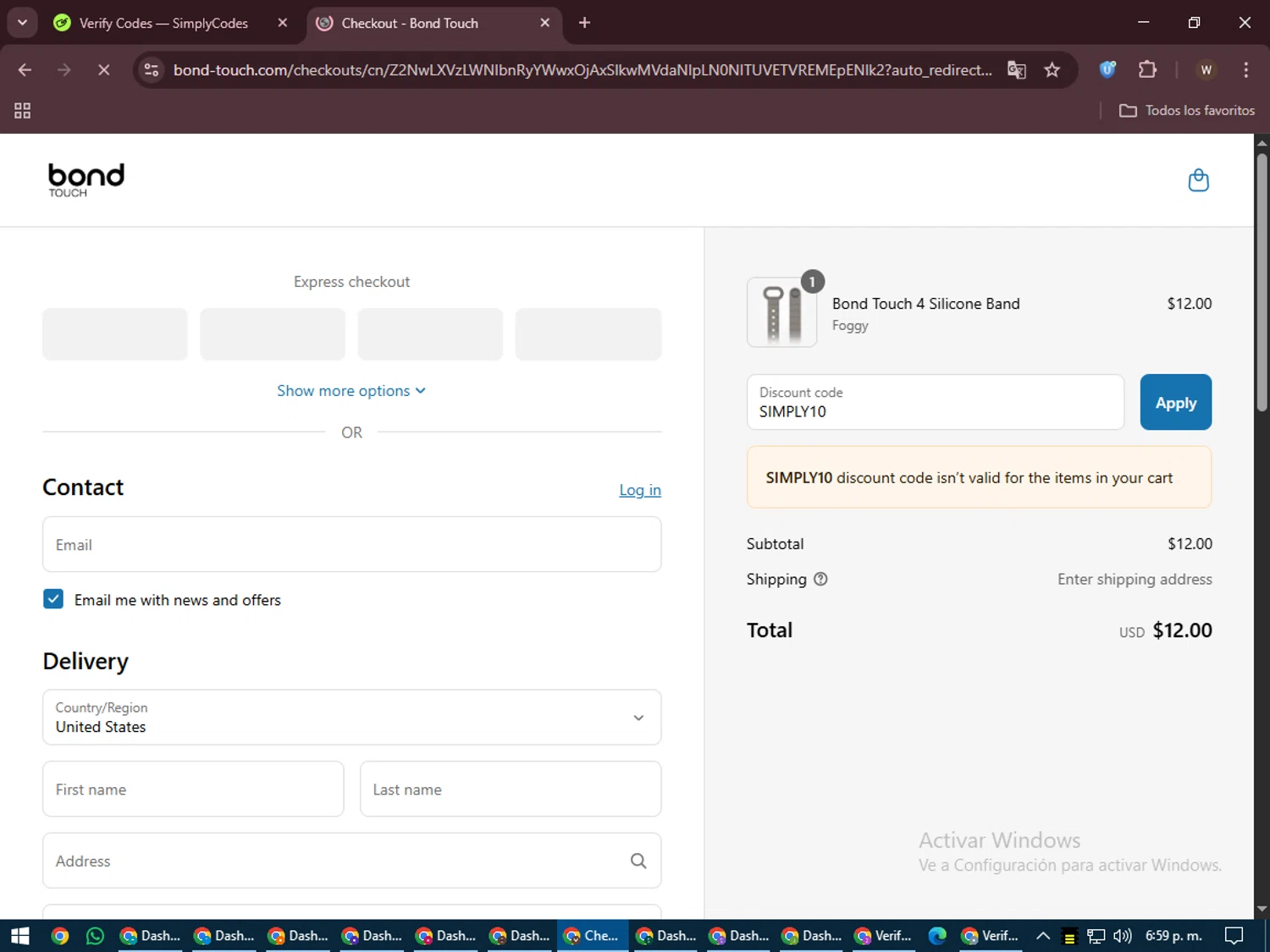This screenshot has height=952, width=1270.
Task: Close the Checkout - Bond Touch tab
Action: click(545, 23)
